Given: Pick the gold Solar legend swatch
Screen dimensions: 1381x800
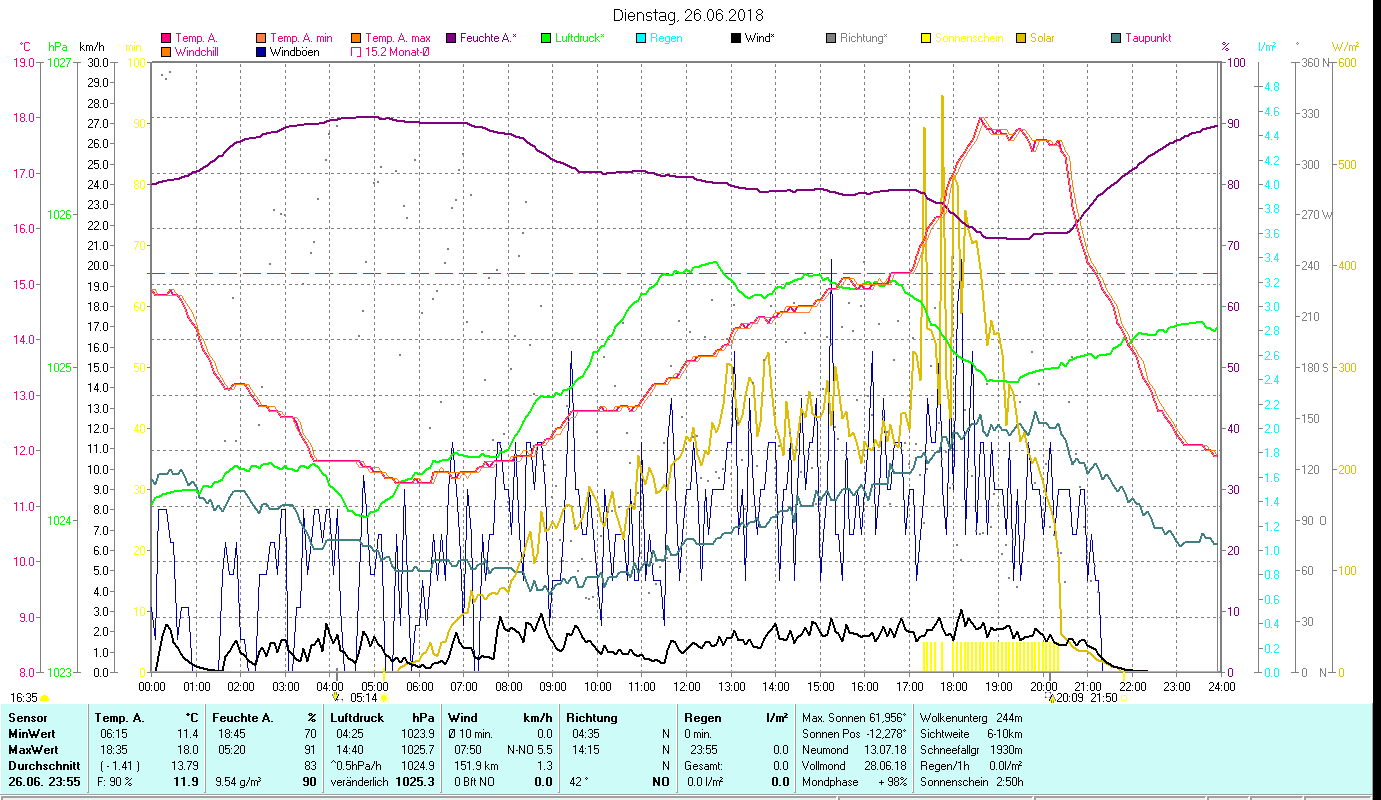Looking at the screenshot, I should (1020, 38).
